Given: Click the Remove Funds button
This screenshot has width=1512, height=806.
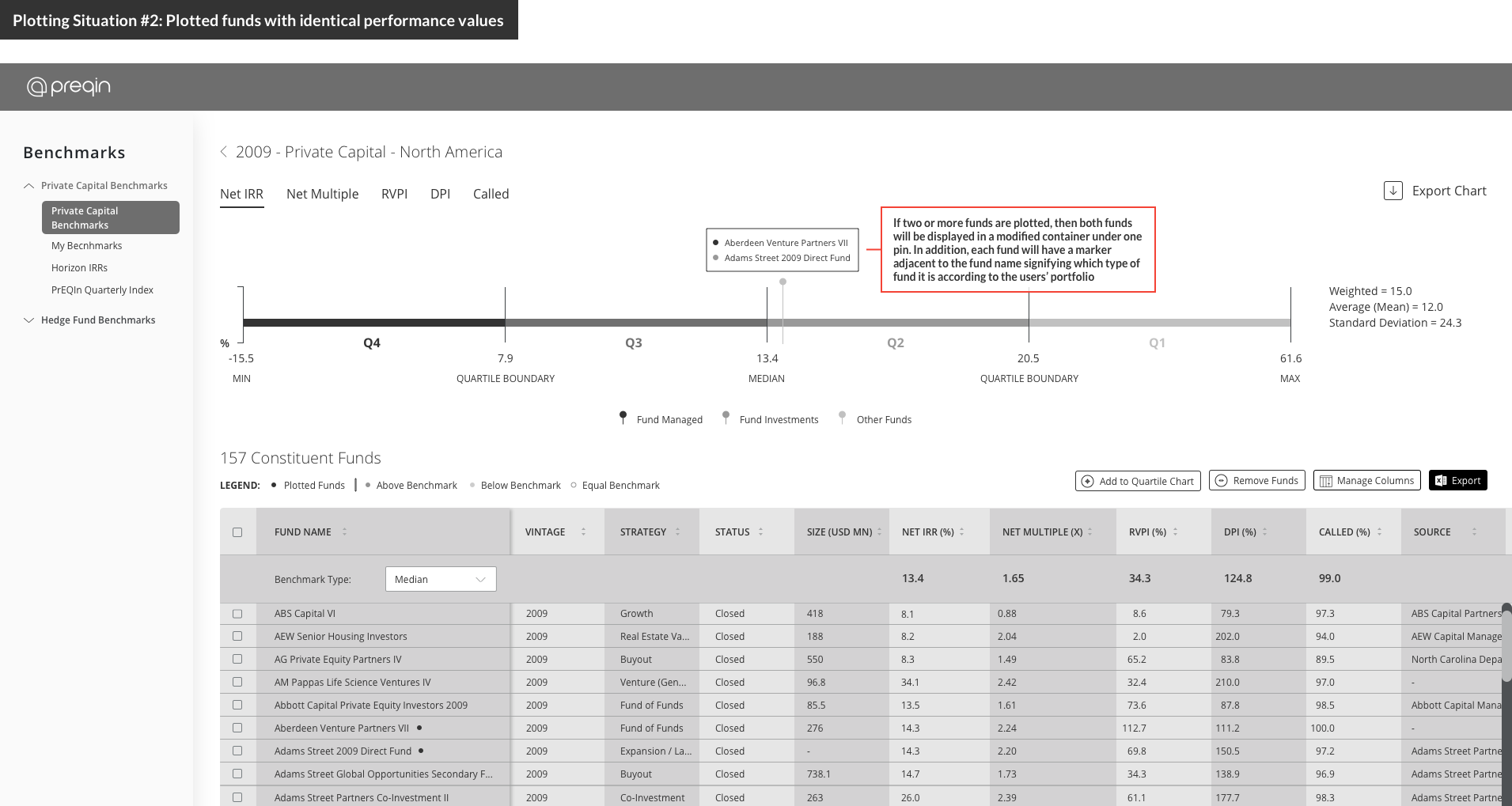Looking at the screenshot, I should (1256, 480).
